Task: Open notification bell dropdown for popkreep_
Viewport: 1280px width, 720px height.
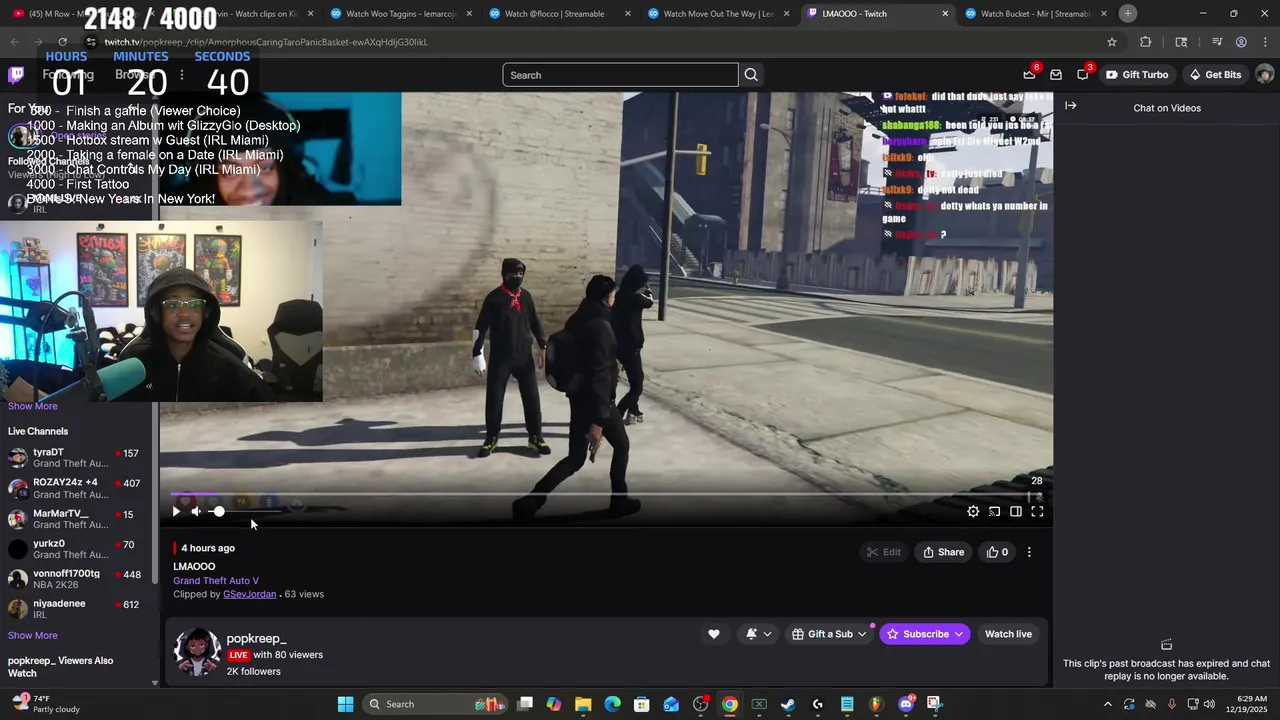Action: tap(759, 634)
